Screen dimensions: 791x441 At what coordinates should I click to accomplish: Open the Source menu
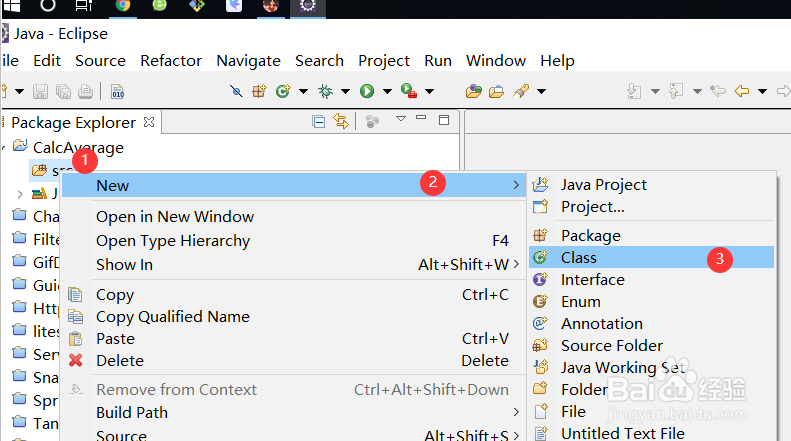pyautogui.click(x=100, y=61)
